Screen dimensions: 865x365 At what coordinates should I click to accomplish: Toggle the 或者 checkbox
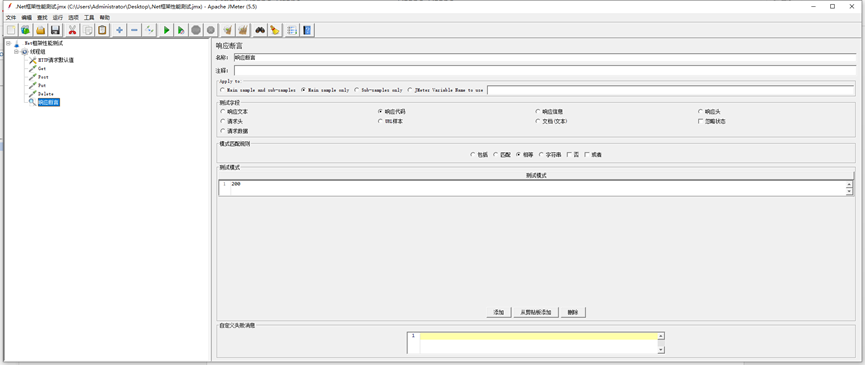click(587, 155)
